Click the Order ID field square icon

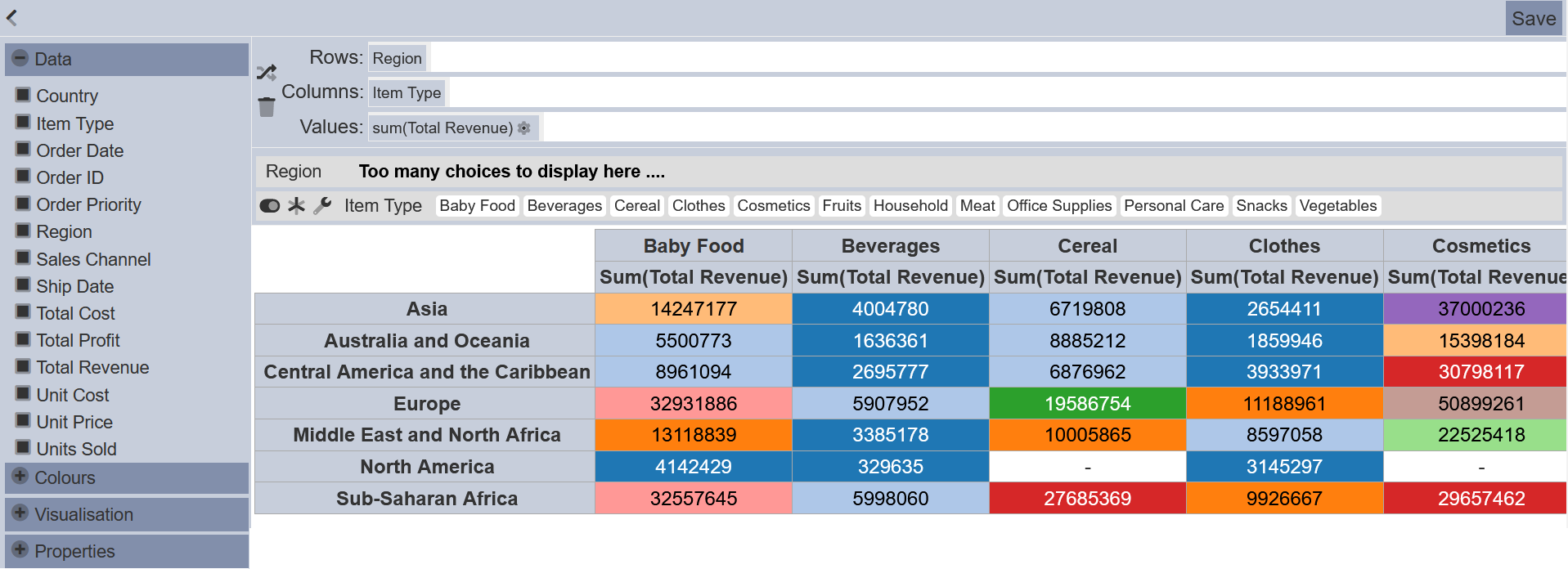click(x=23, y=177)
